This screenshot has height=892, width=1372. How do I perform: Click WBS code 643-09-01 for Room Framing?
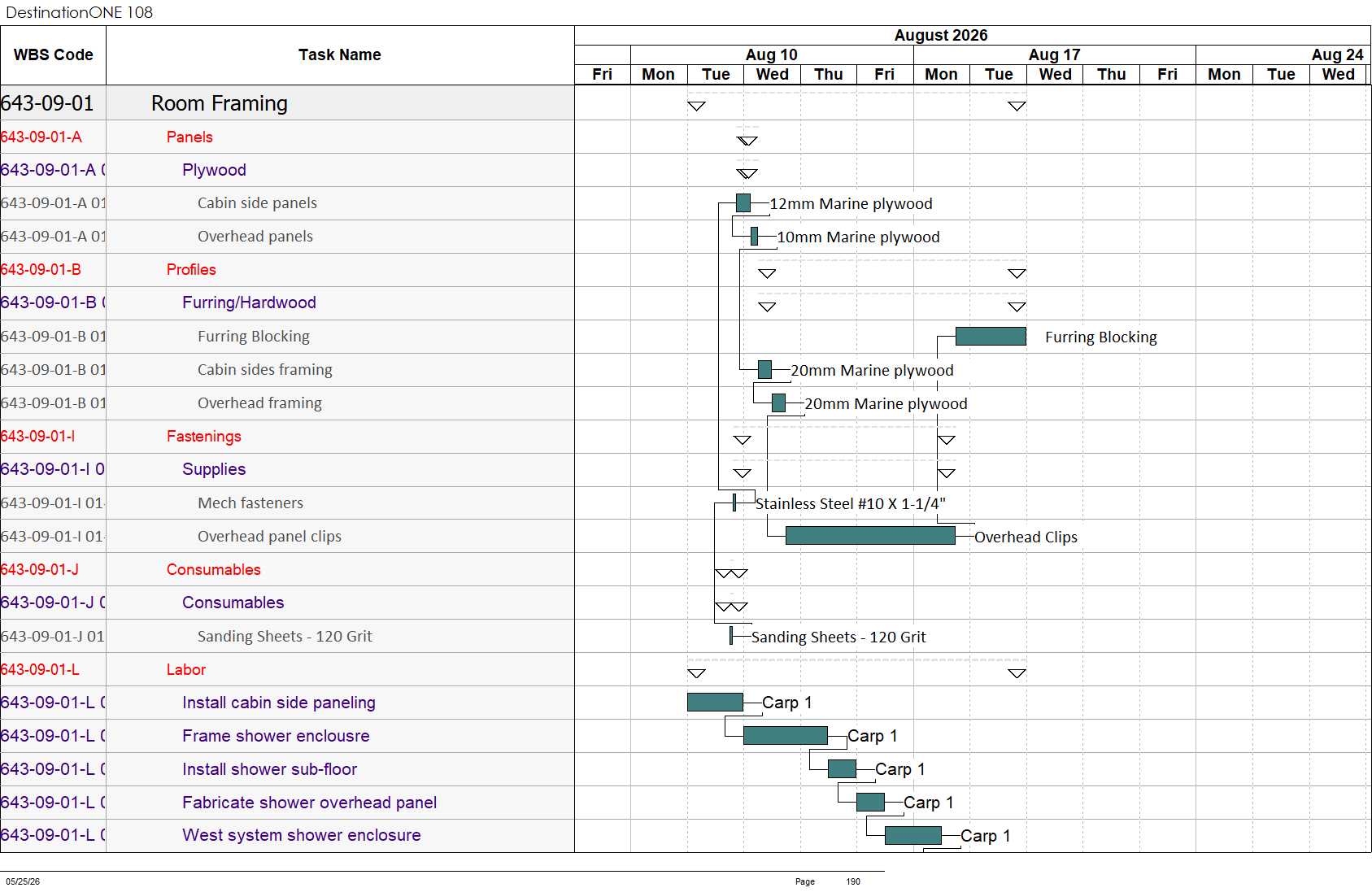tap(47, 103)
